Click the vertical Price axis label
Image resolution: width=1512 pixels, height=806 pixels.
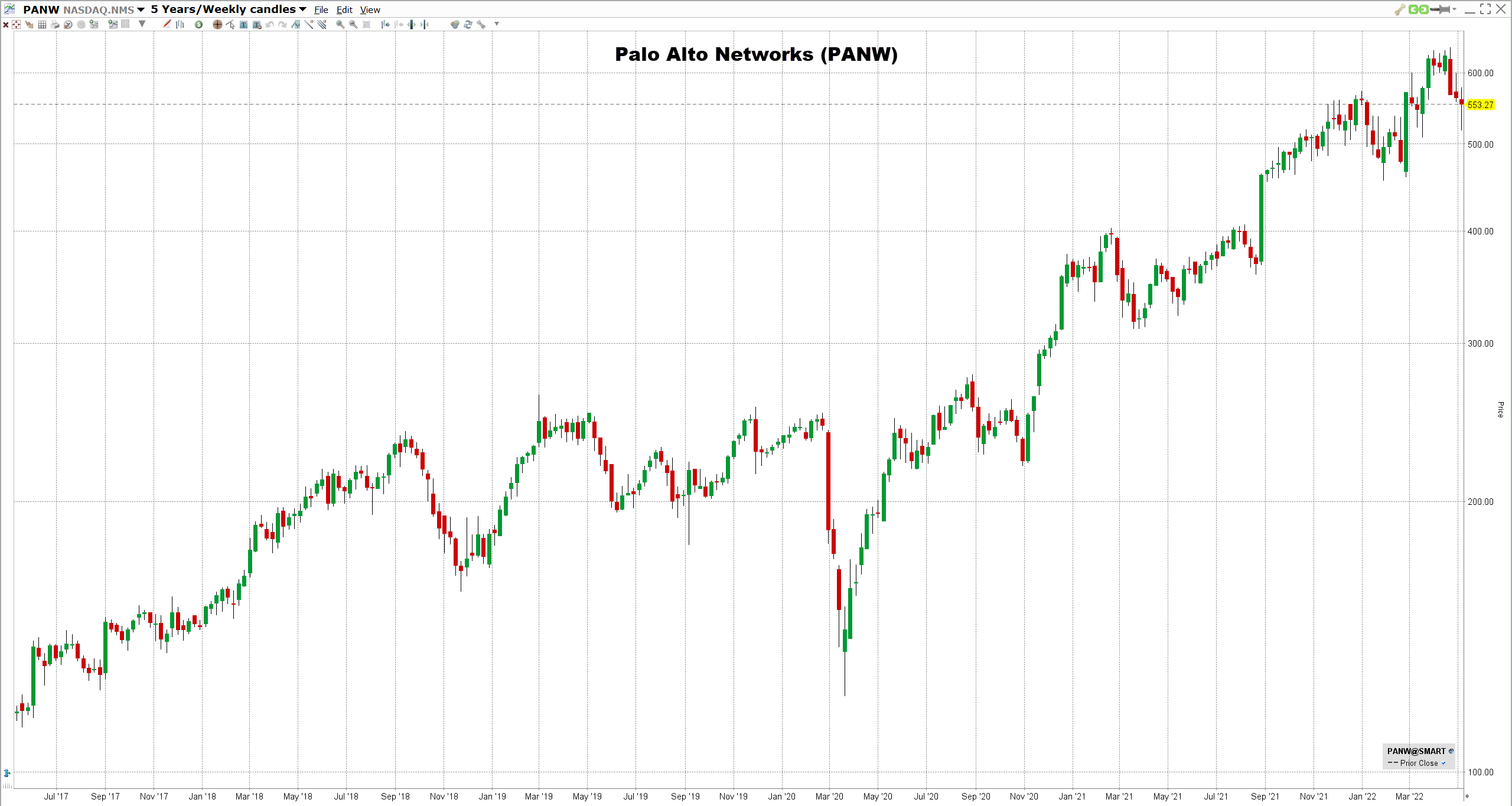pyautogui.click(x=1500, y=409)
